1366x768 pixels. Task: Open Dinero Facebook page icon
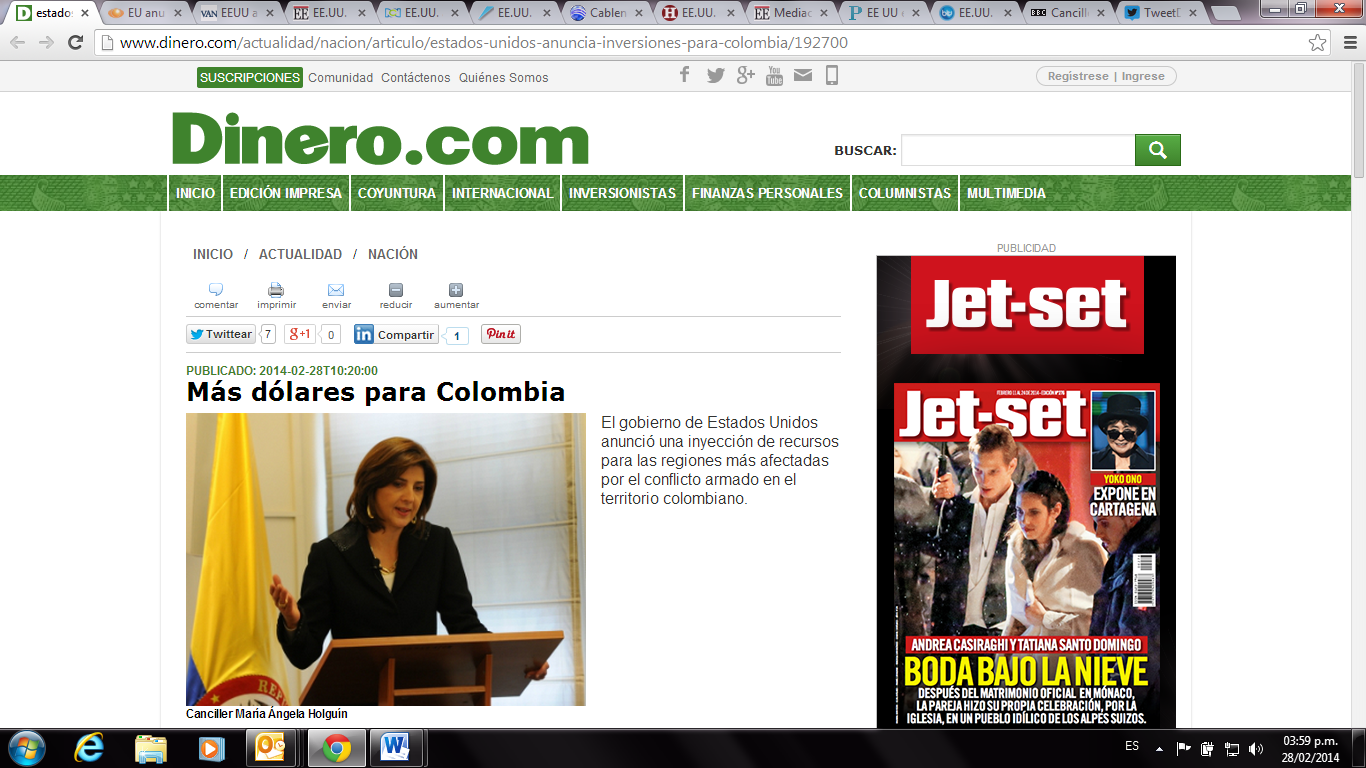tap(685, 75)
